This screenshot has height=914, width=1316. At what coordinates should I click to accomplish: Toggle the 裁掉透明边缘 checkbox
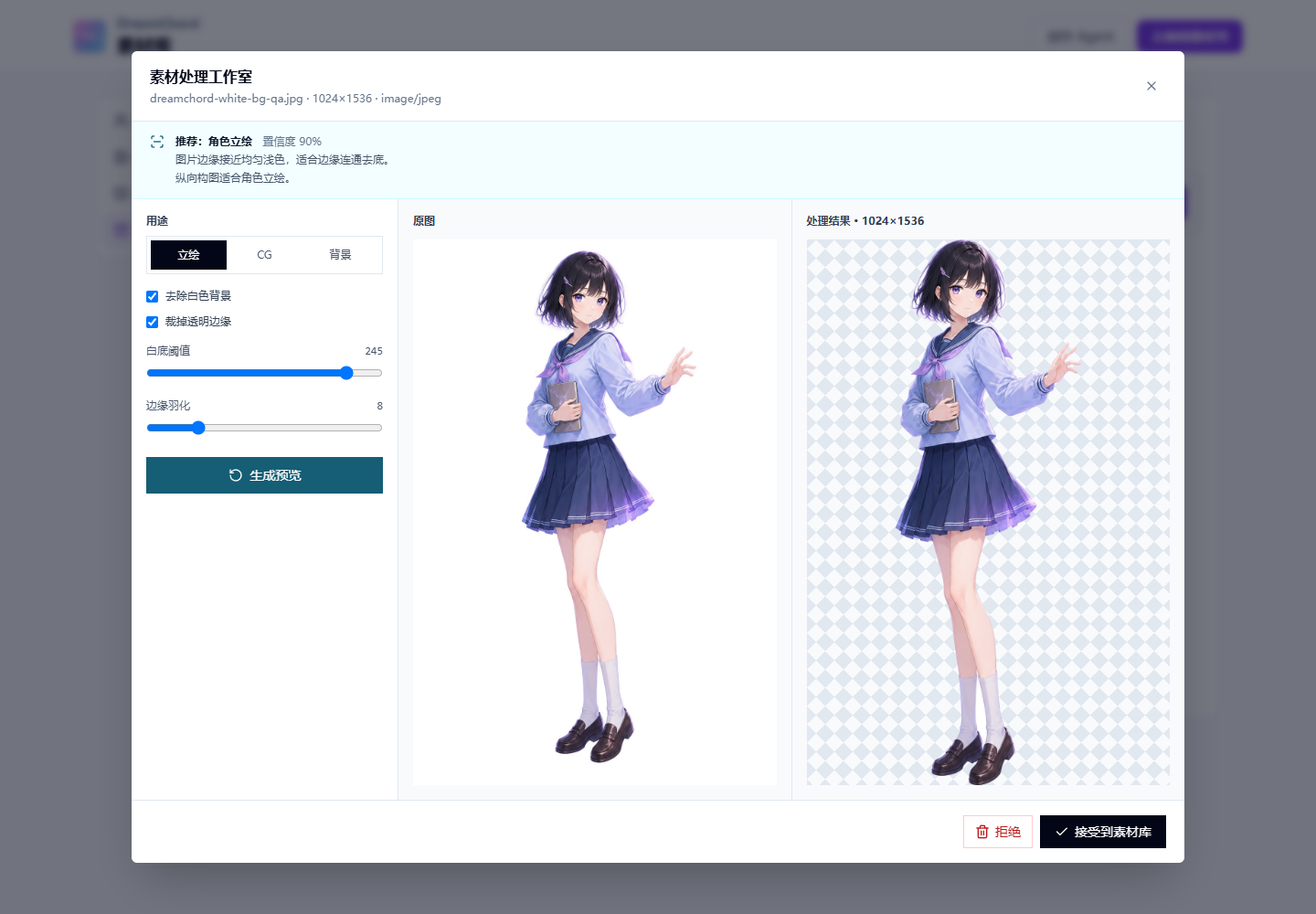pyautogui.click(x=153, y=322)
